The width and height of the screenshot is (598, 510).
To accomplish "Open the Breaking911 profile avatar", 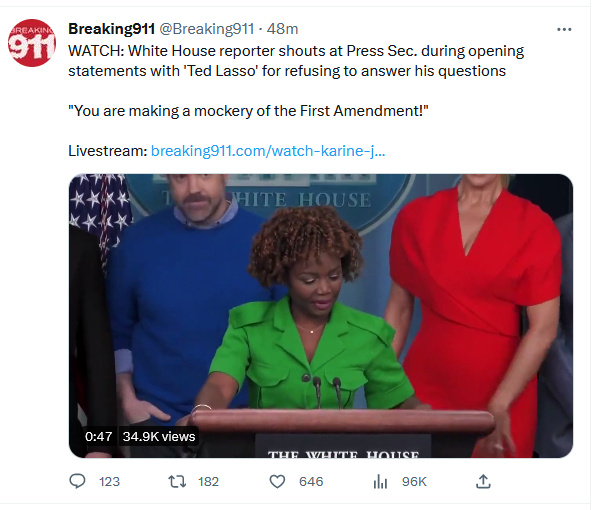I will [x=32, y=43].
